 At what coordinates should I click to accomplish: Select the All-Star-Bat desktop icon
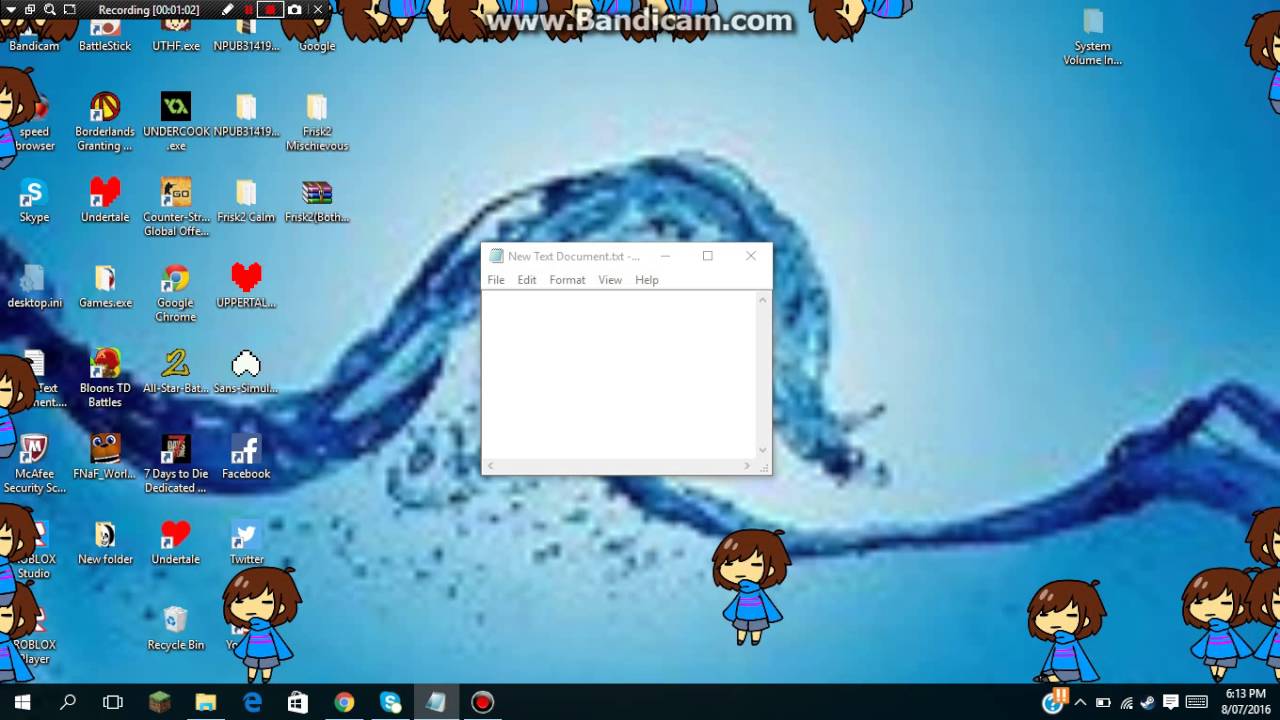[176, 371]
